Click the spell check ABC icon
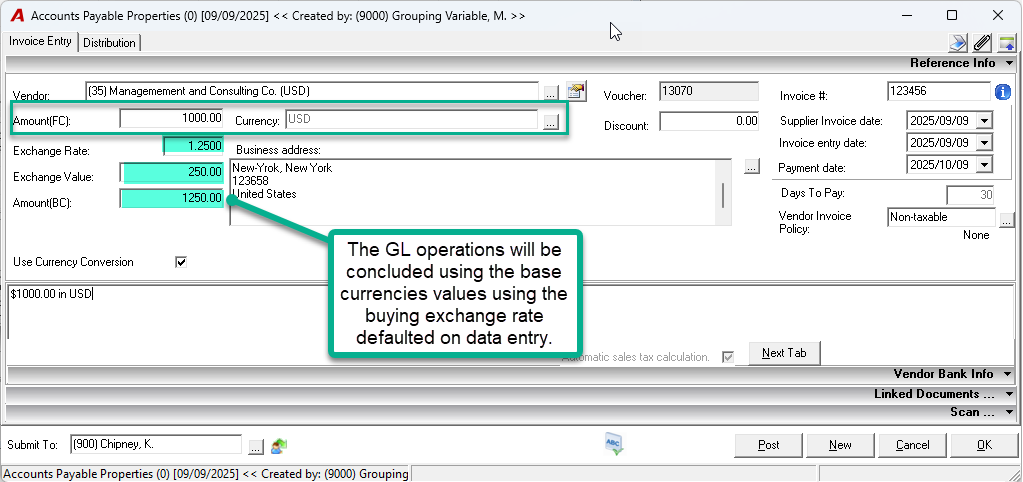 click(614, 443)
